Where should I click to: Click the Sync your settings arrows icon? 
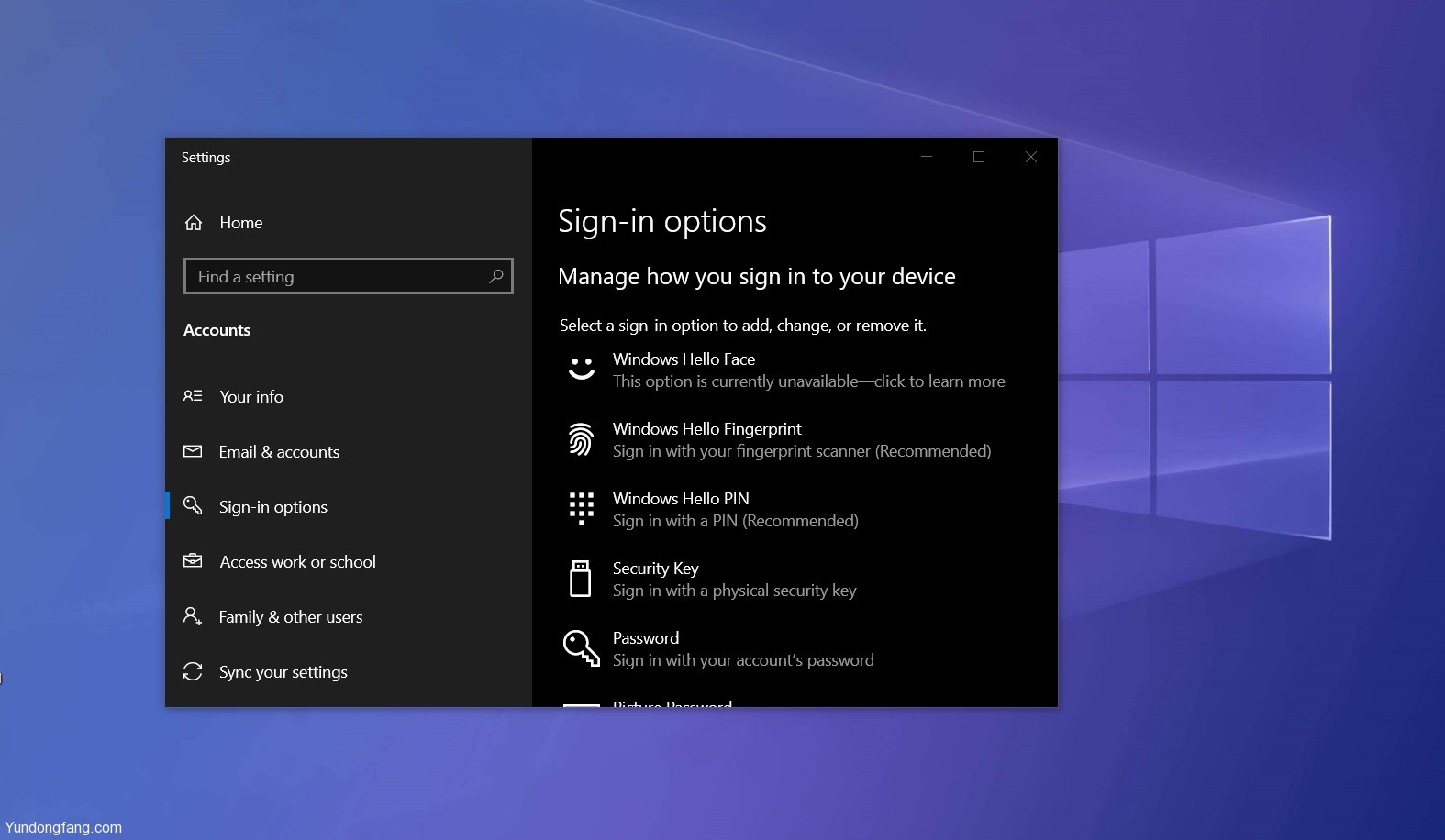(193, 671)
